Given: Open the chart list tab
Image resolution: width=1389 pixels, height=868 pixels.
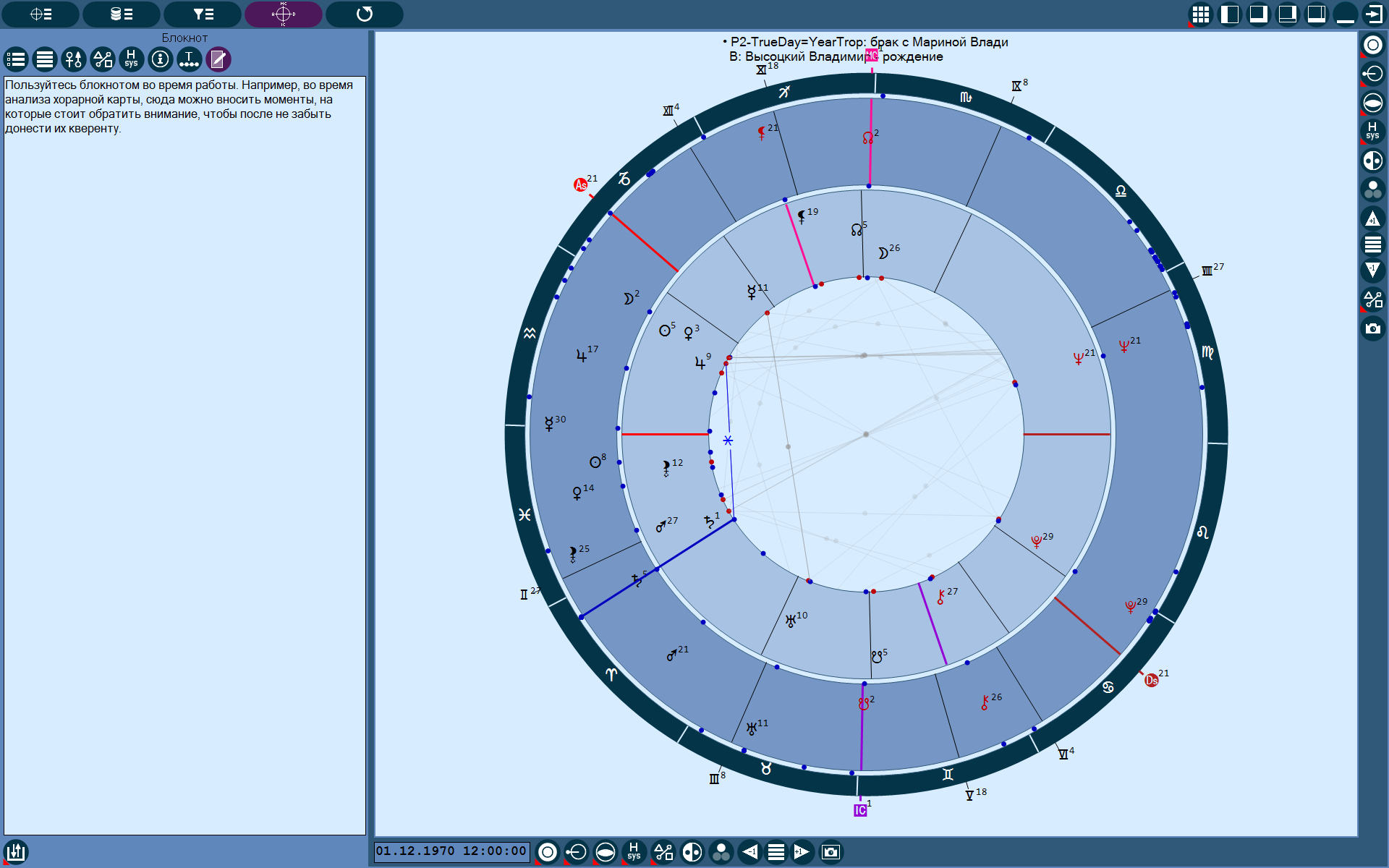Looking at the screenshot, I should point(41,14).
